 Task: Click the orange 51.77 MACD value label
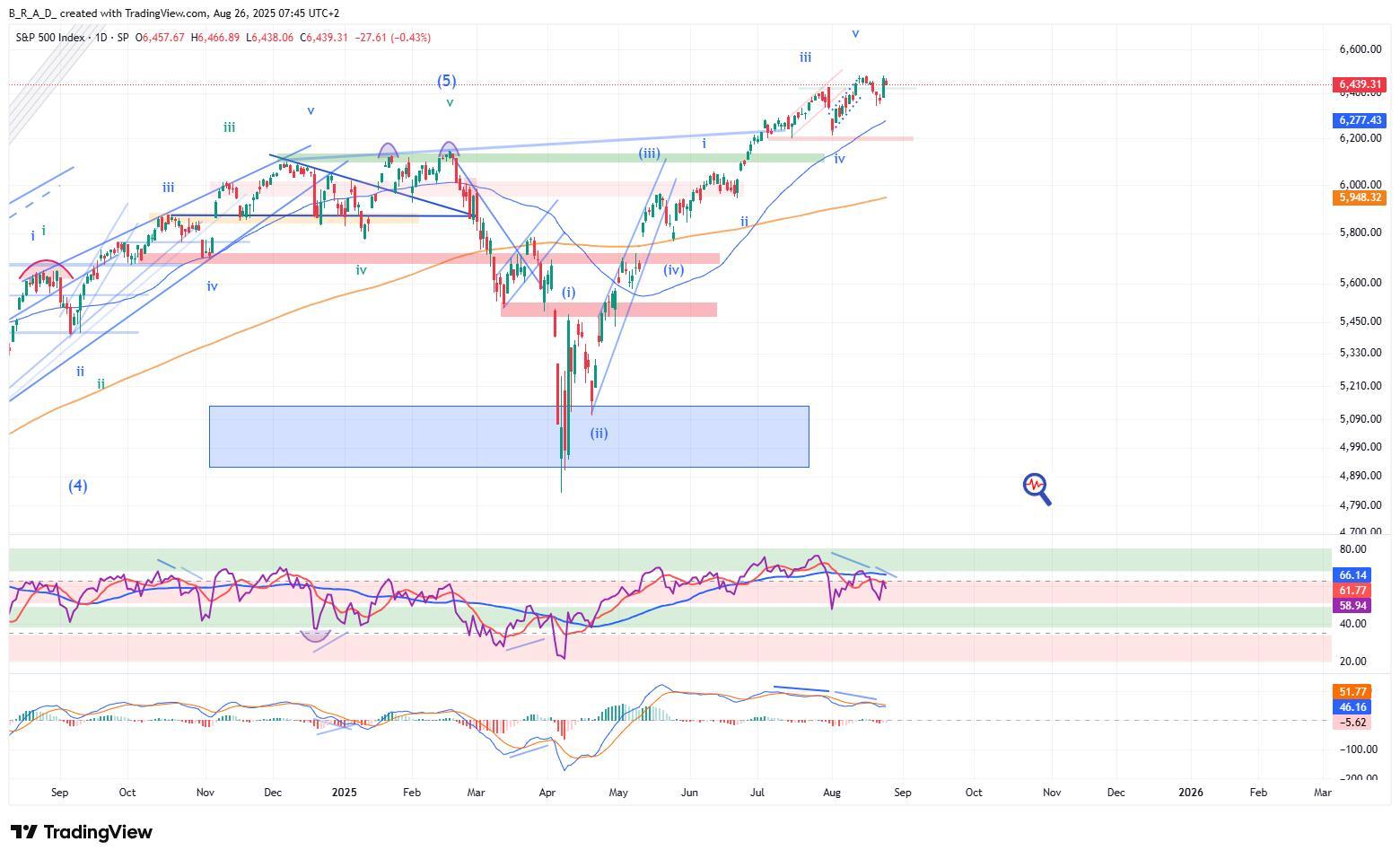coord(1352,691)
